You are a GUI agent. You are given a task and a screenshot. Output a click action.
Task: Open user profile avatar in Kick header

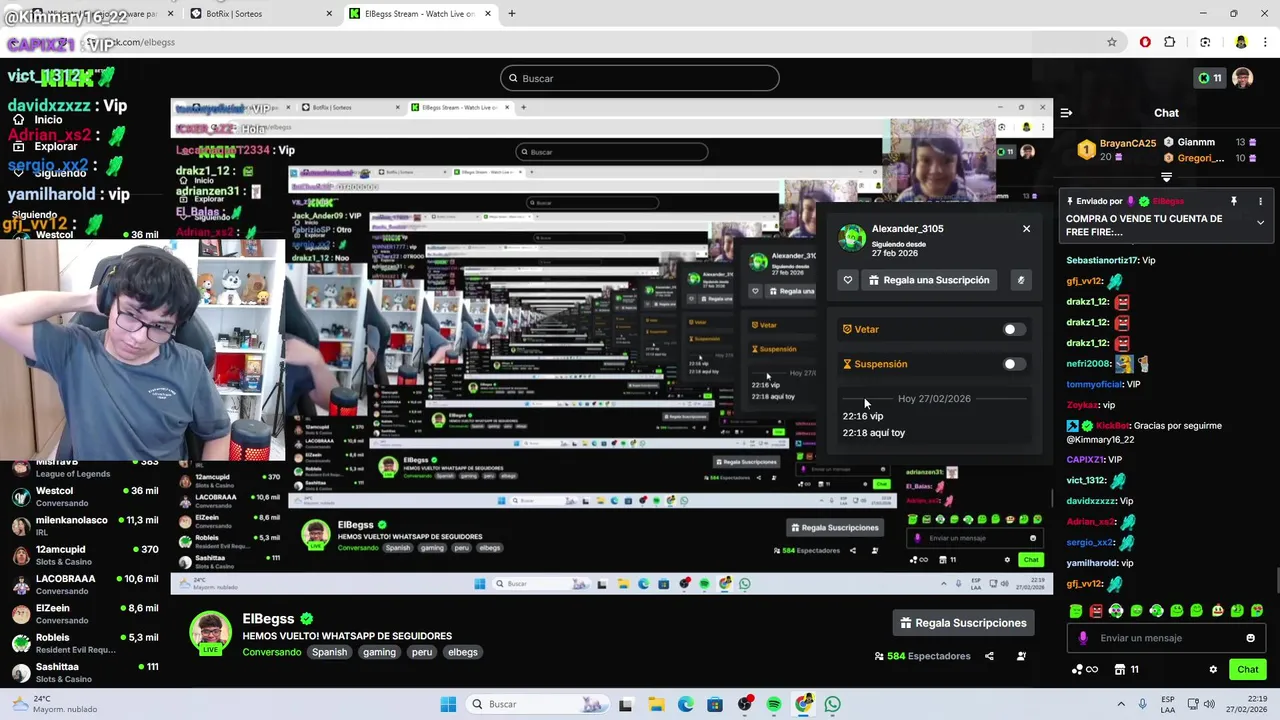point(1242,78)
